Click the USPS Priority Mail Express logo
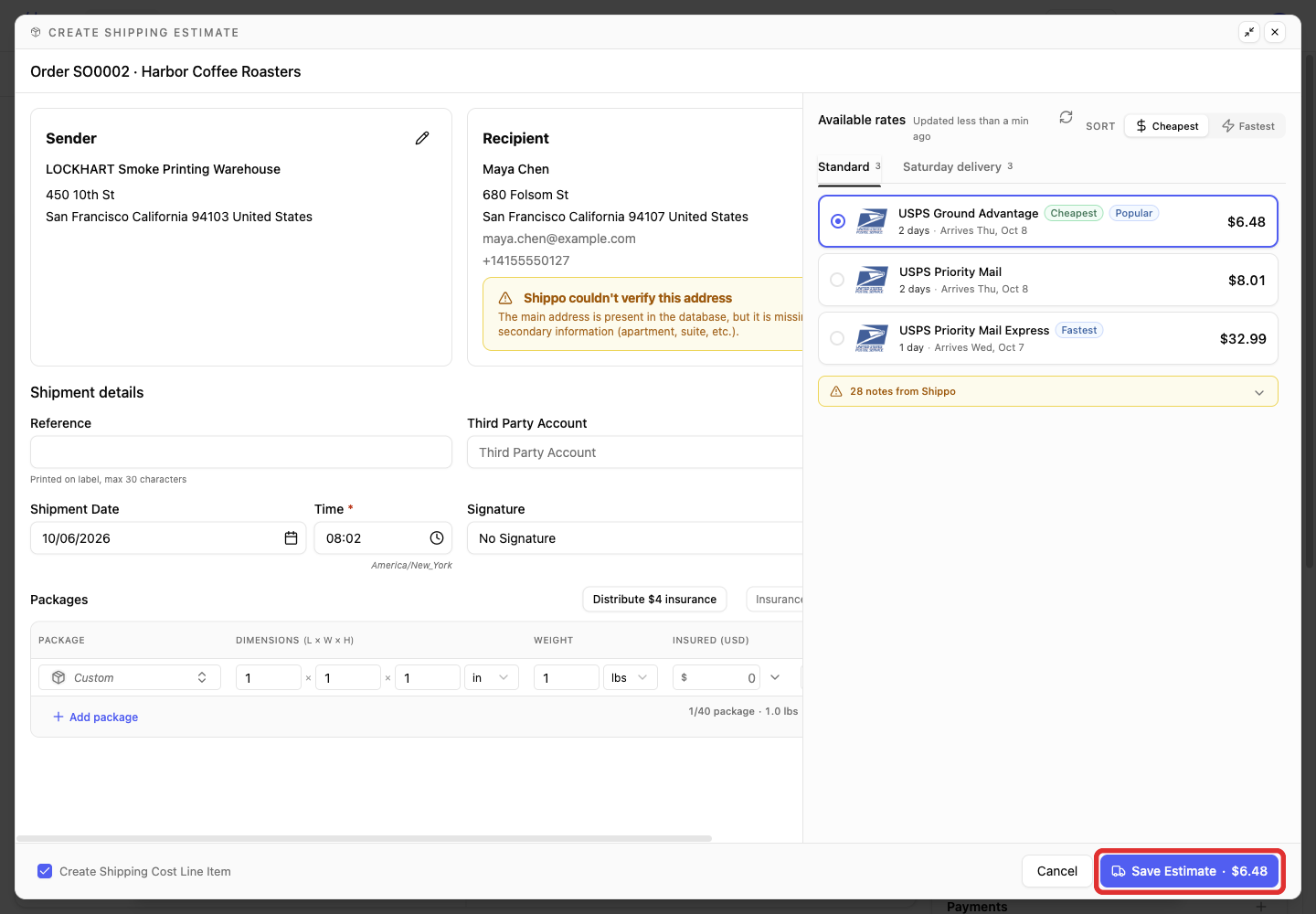1316x914 pixels. 872,338
